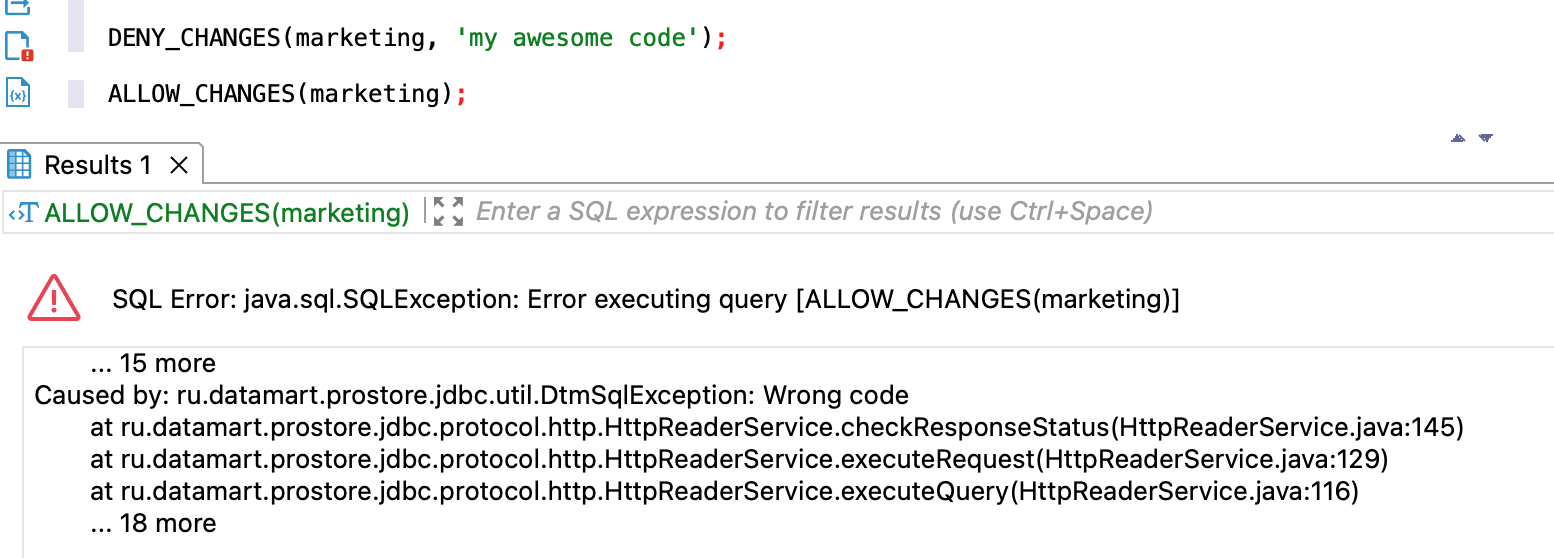1554x558 pixels.
Task: Click the green ALLOW_CHANGES(marketing) query label
Action: point(227,212)
